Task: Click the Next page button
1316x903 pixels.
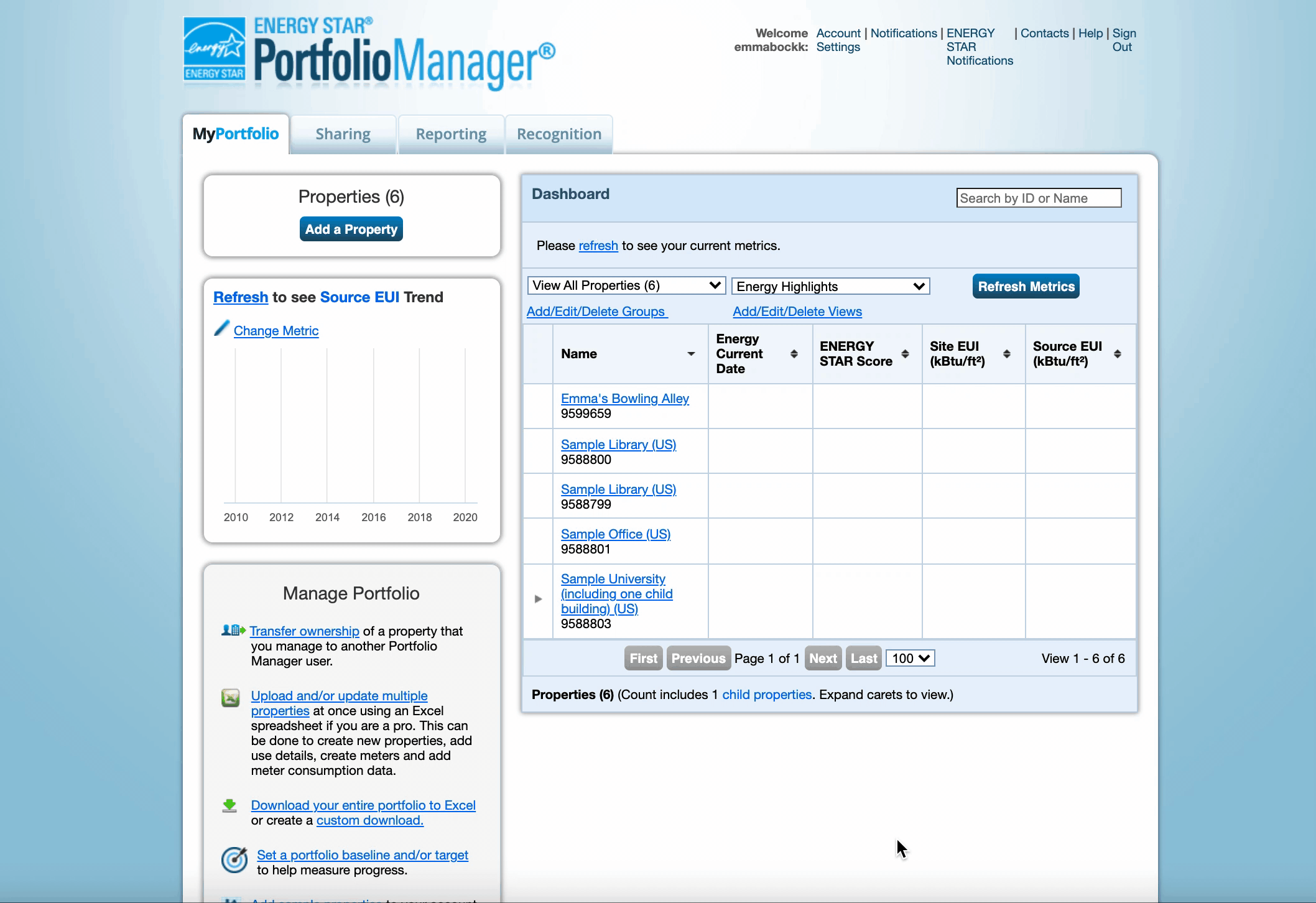Action: [823, 658]
